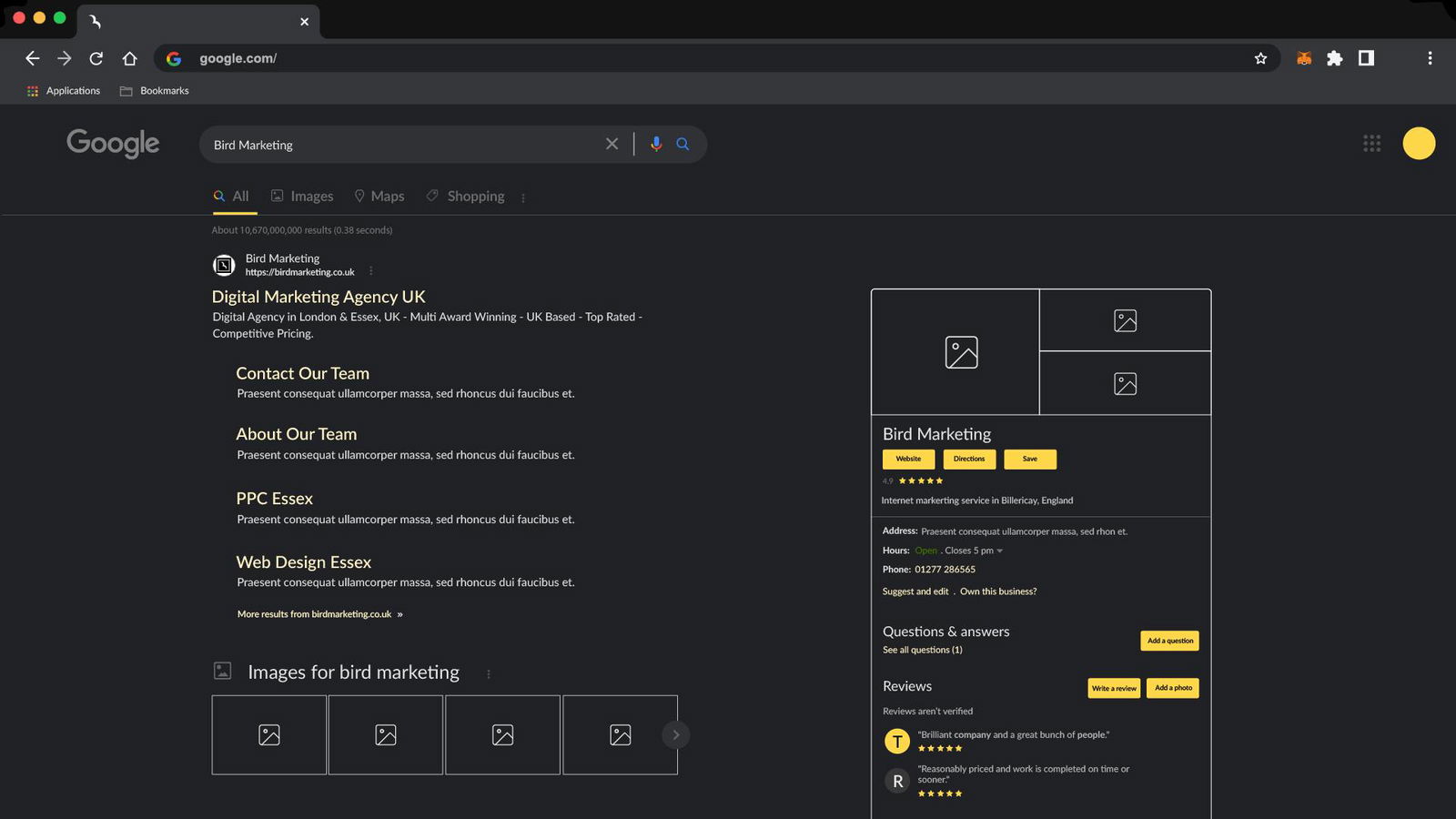
Task: Click the voice search microphone icon
Action: point(656,144)
